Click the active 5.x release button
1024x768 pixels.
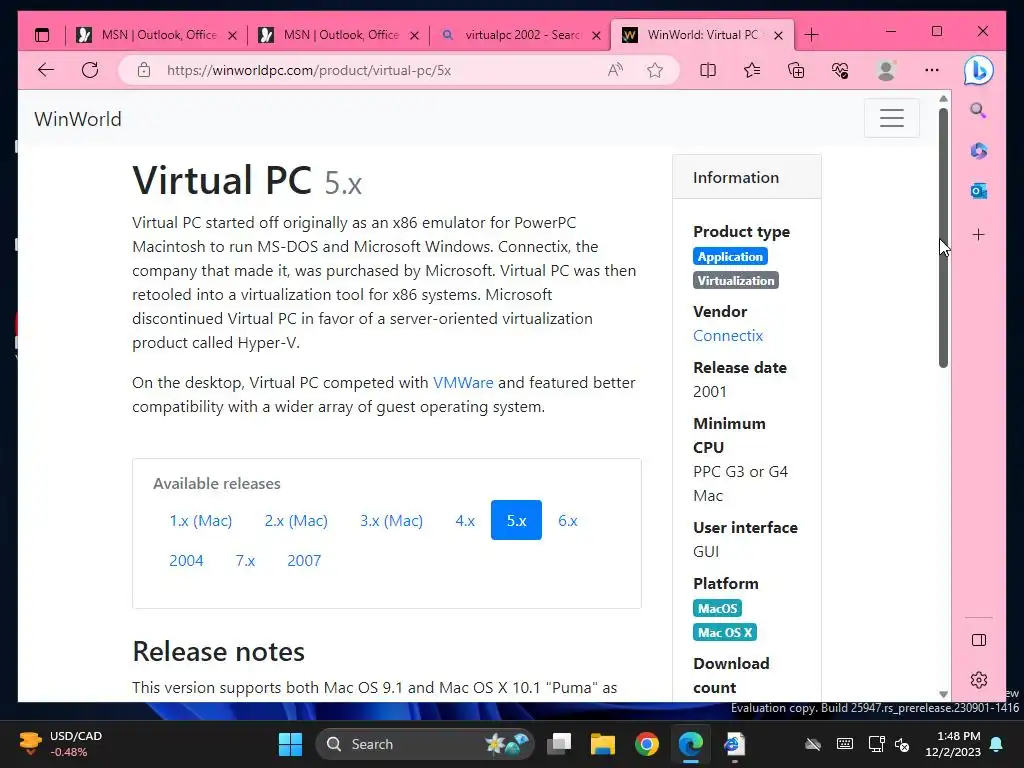point(516,520)
